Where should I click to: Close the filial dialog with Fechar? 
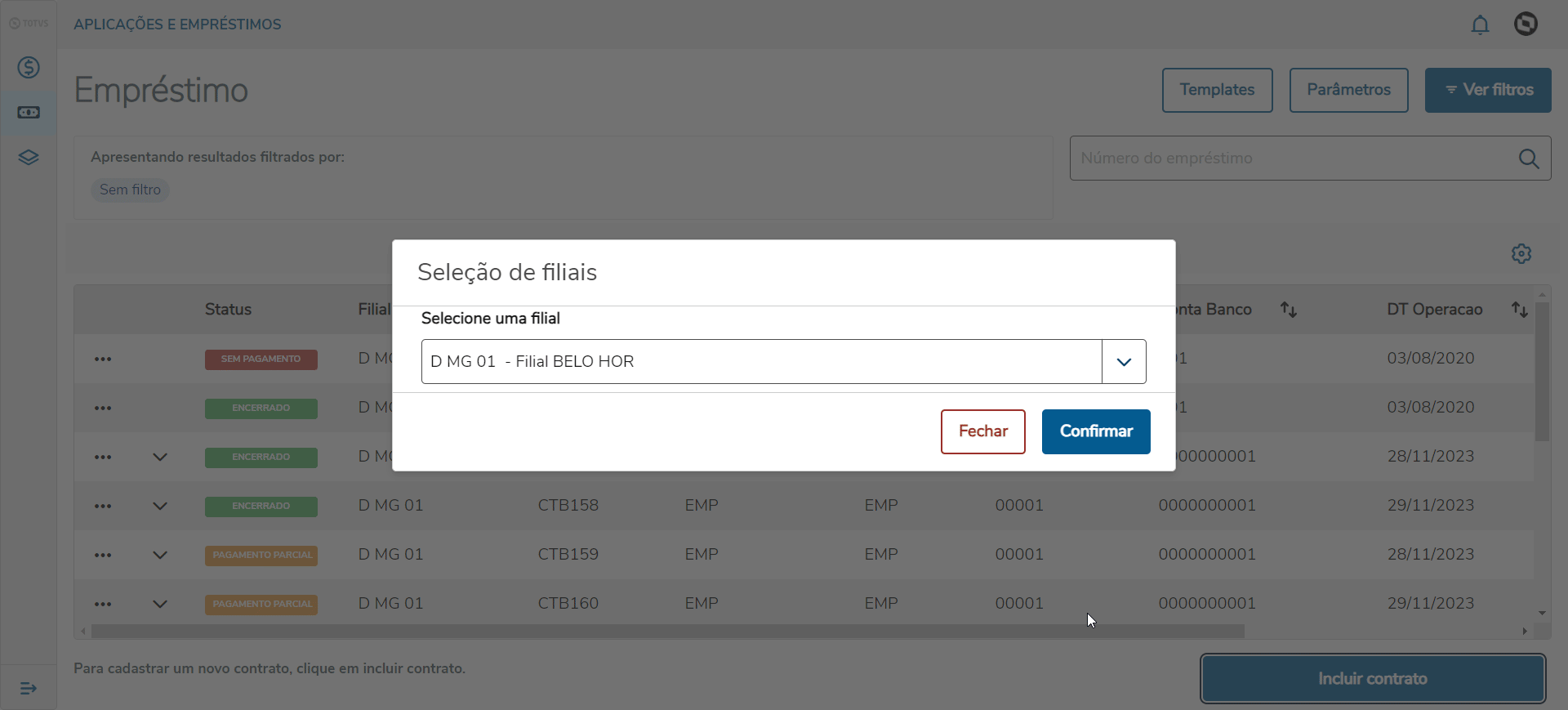(982, 431)
